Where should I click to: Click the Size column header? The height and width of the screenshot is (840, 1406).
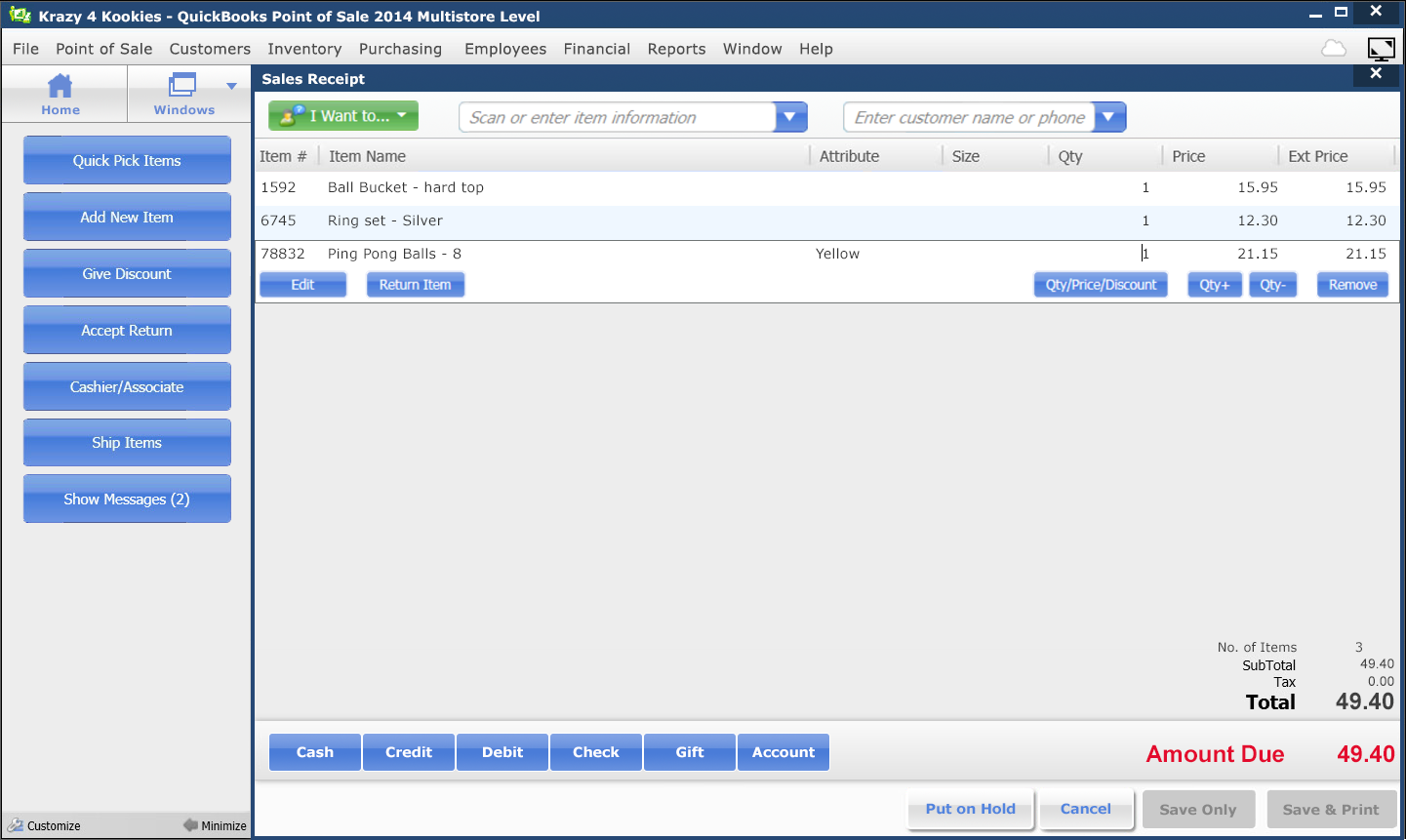pyautogui.click(x=966, y=156)
